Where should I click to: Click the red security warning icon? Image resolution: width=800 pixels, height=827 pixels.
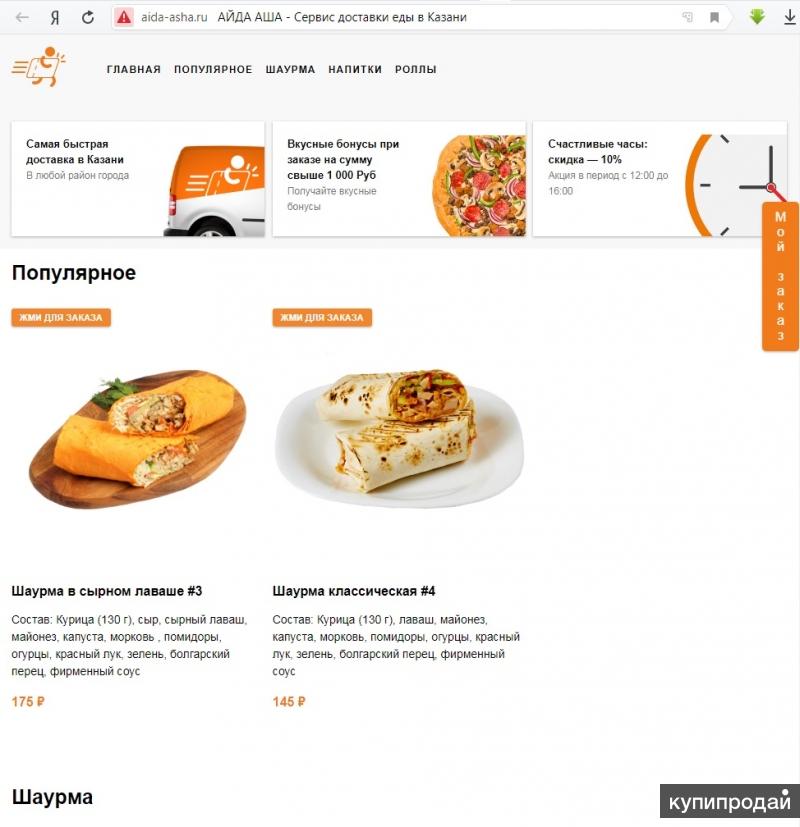(x=124, y=17)
